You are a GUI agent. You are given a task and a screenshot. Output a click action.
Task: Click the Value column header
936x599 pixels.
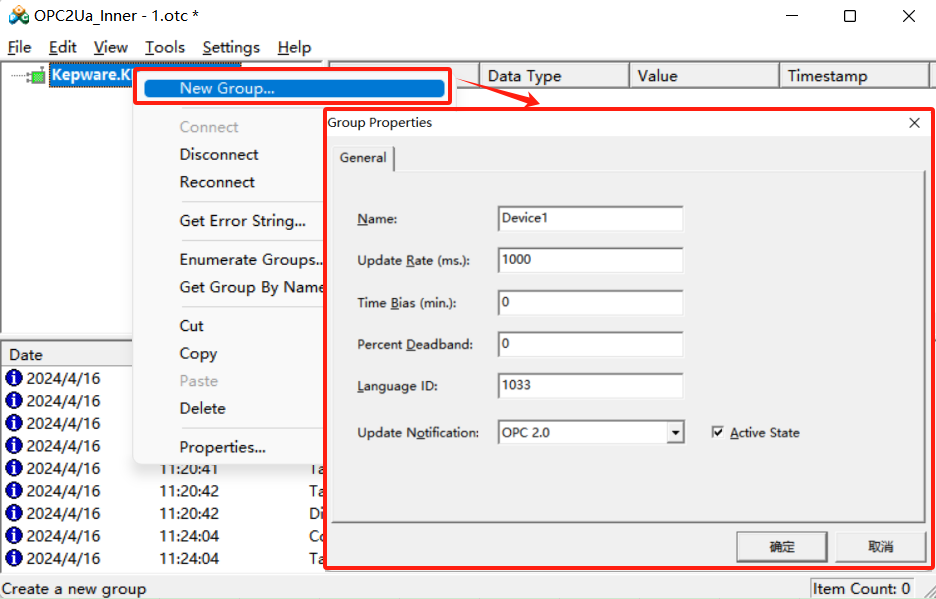(704, 76)
